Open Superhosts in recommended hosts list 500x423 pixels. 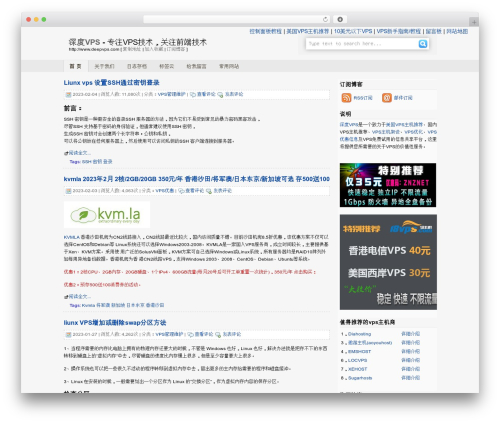point(360,378)
